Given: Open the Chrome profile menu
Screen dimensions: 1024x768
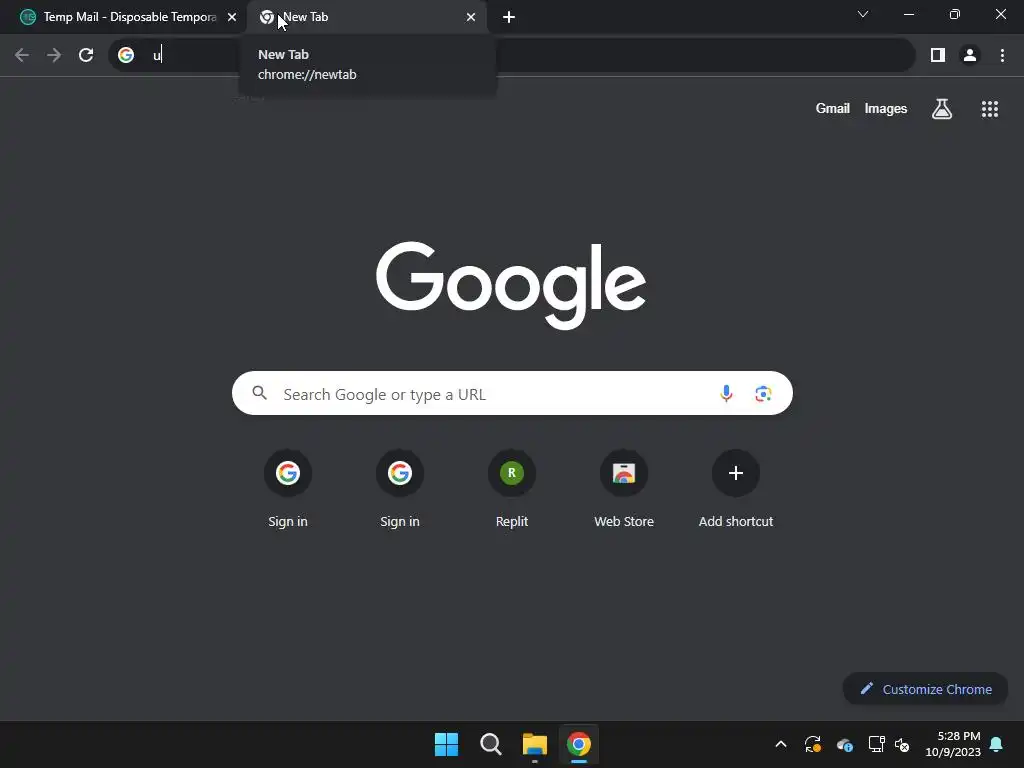Looking at the screenshot, I should point(970,56).
